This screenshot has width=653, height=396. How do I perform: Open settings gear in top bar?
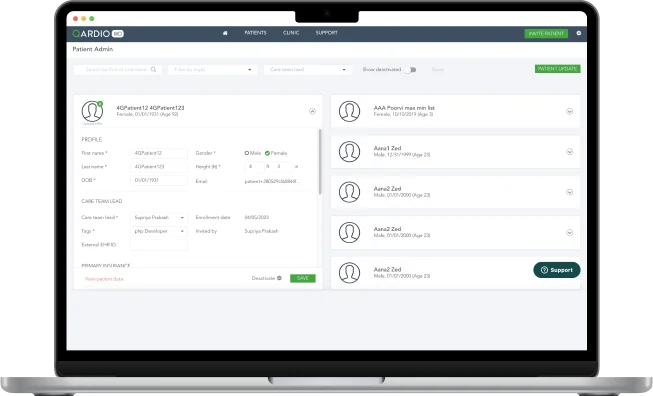578,33
